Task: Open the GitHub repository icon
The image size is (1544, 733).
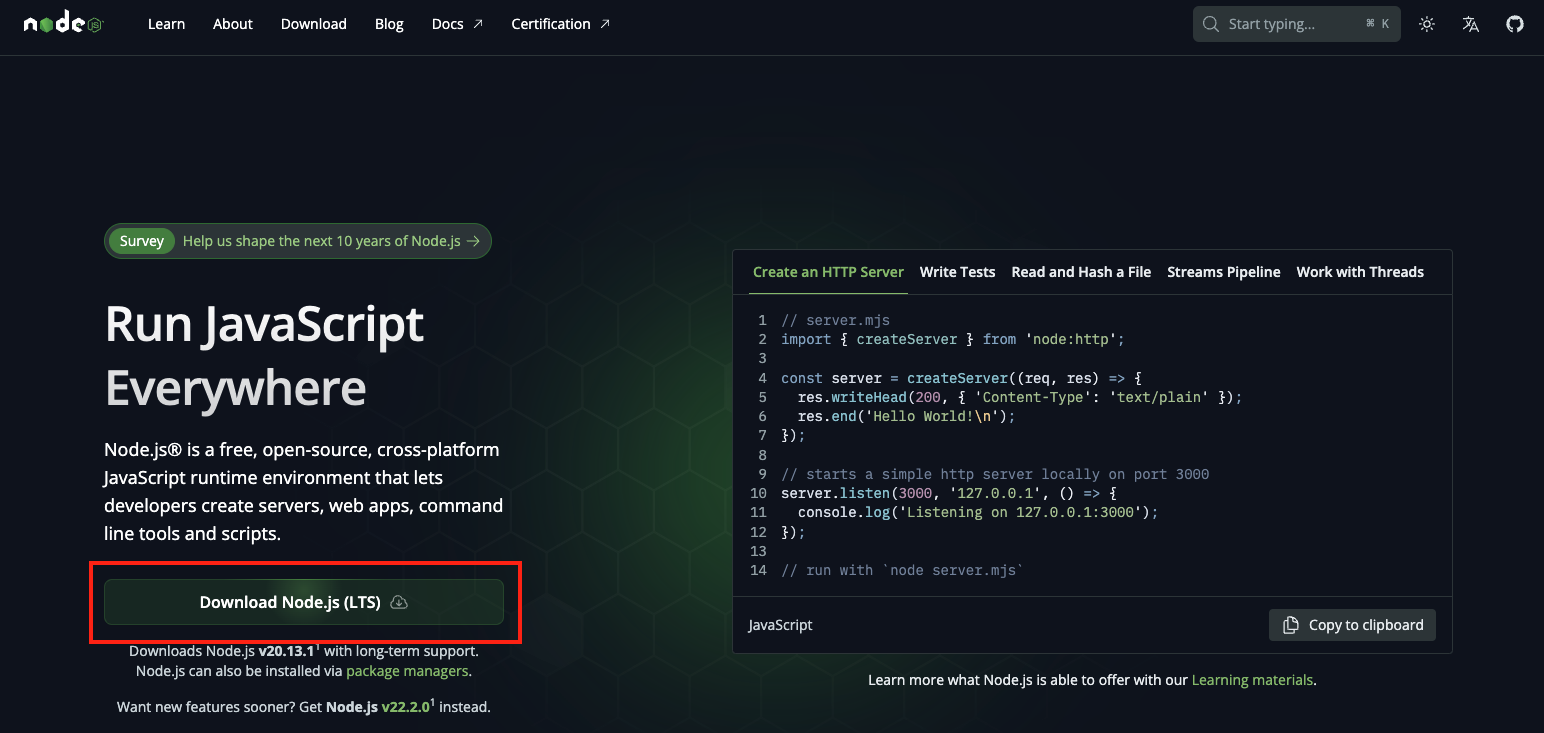Action: pos(1515,24)
